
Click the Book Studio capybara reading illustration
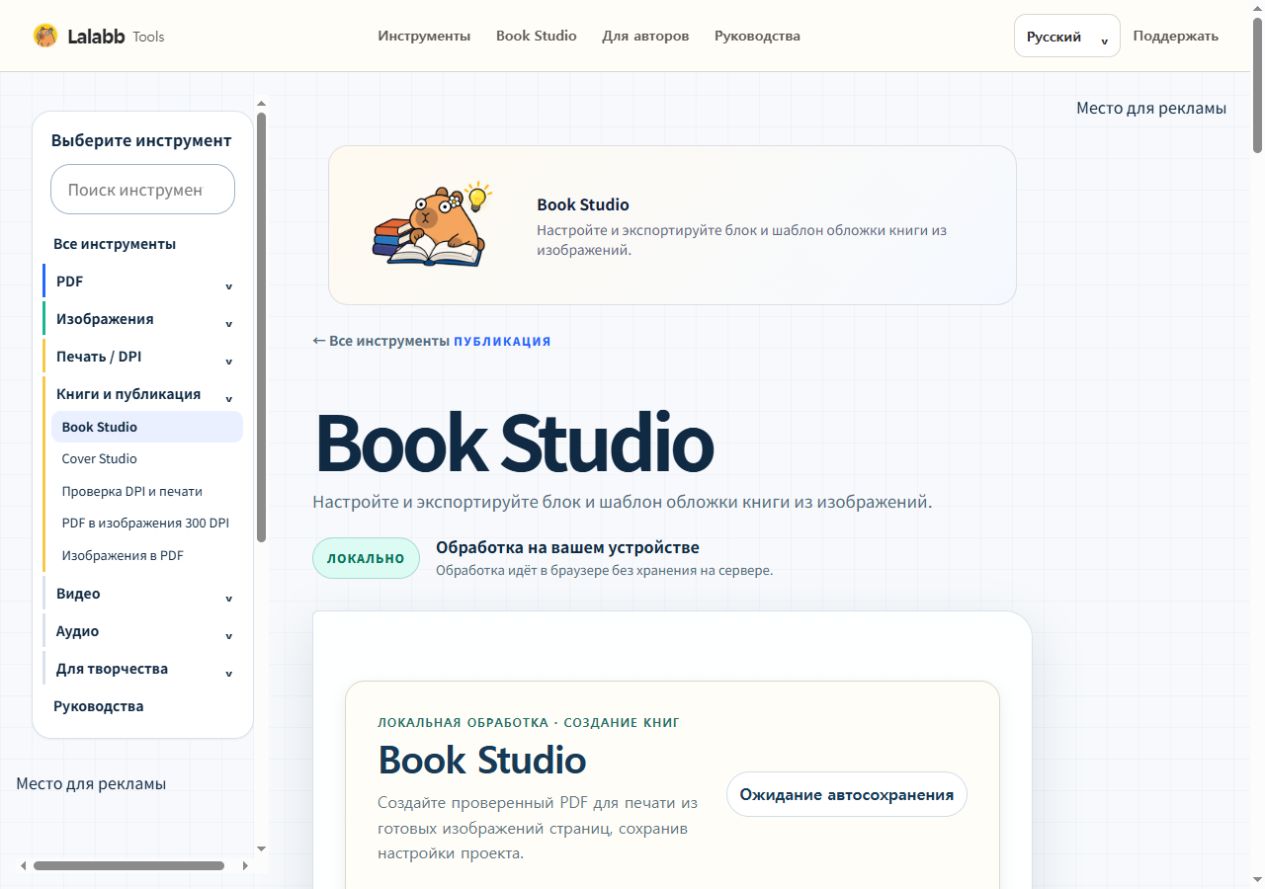pyautogui.click(x=432, y=224)
